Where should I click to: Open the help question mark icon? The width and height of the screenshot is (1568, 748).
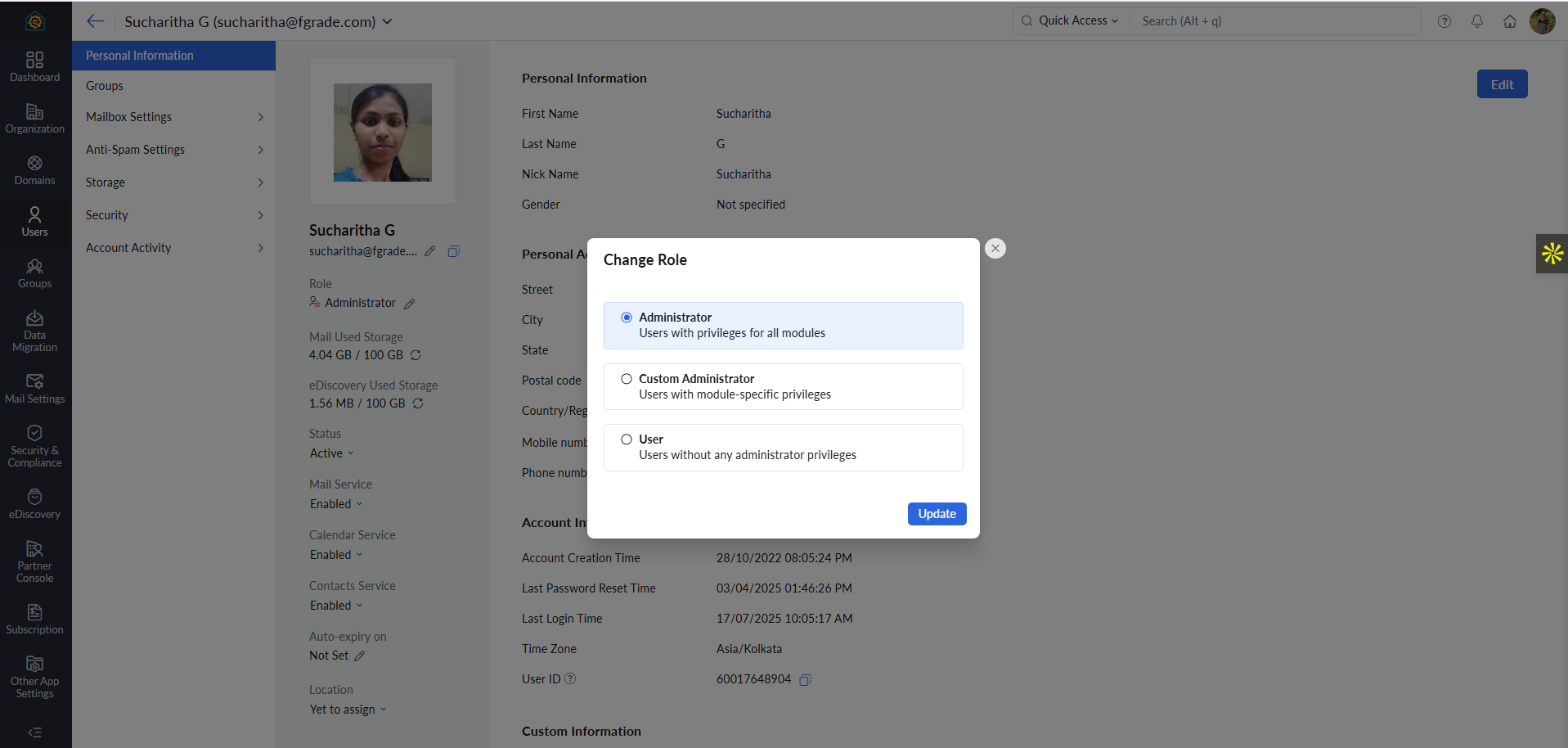pos(1444,21)
